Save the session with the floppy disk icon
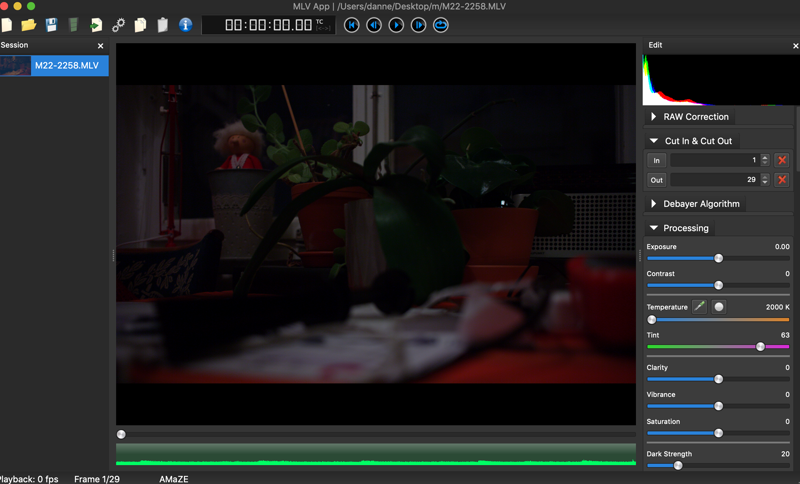 (51, 25)
